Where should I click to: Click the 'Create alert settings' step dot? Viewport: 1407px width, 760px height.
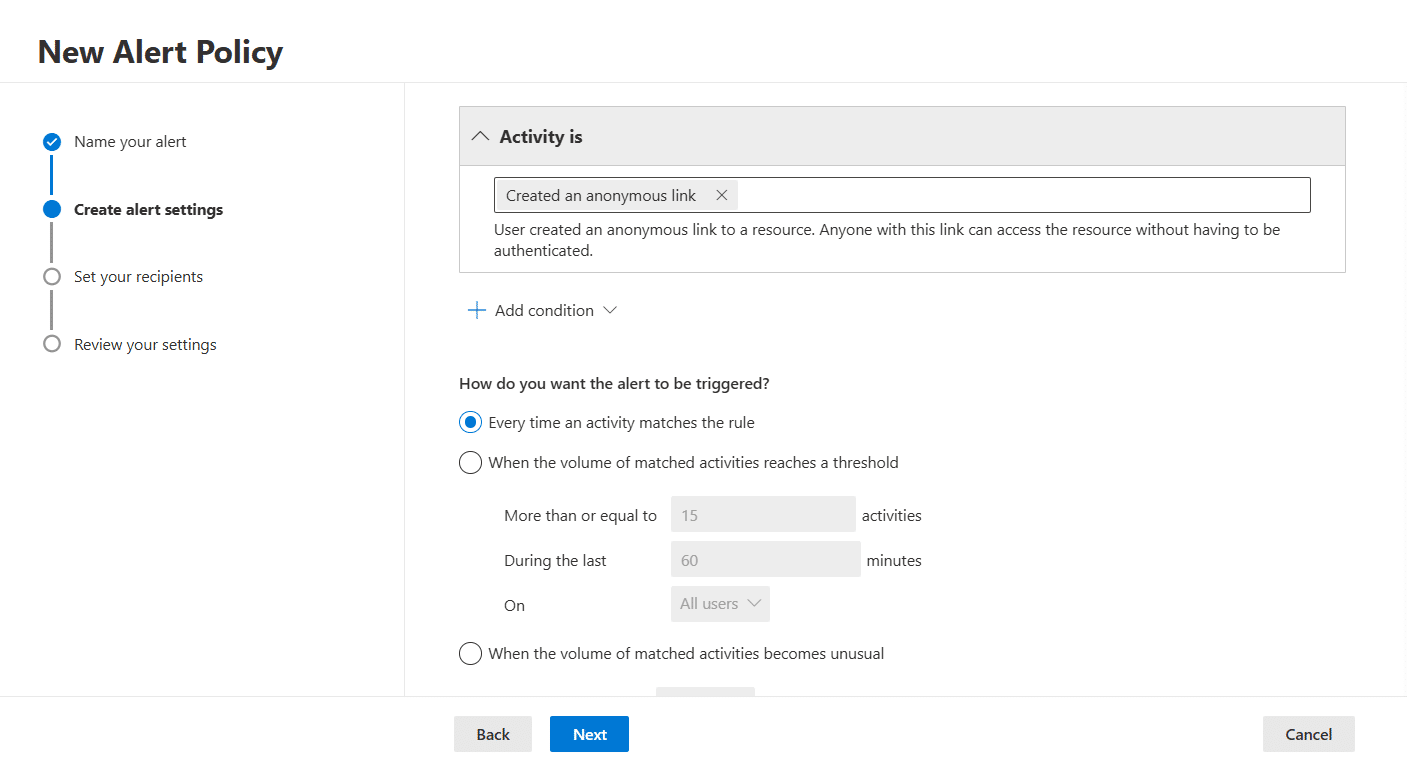click(52, 209)
